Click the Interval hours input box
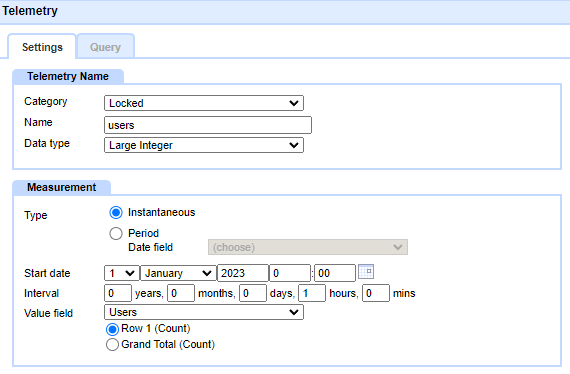Screen dimensions: 570x374 [x=312, y=293]
